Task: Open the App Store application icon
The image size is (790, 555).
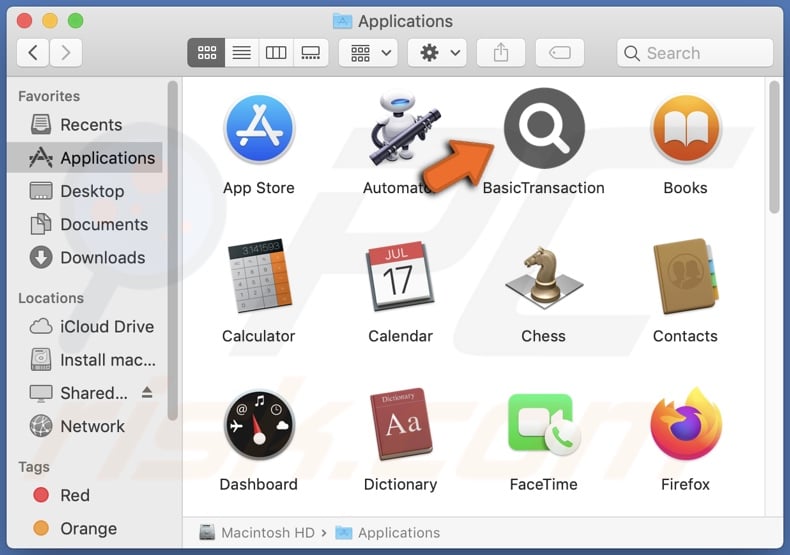Action: tap(259, 129)
